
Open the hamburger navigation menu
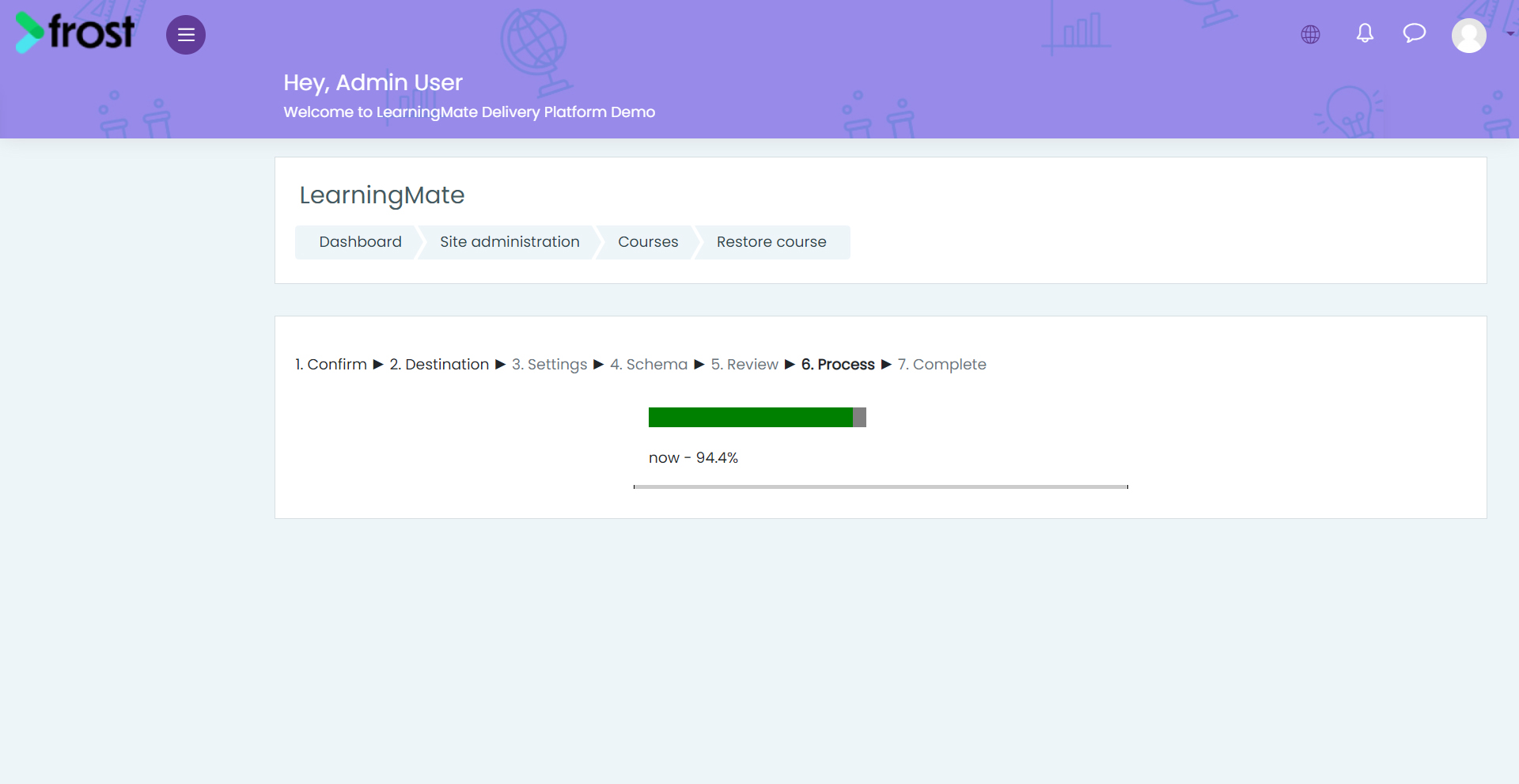point(186,35)
